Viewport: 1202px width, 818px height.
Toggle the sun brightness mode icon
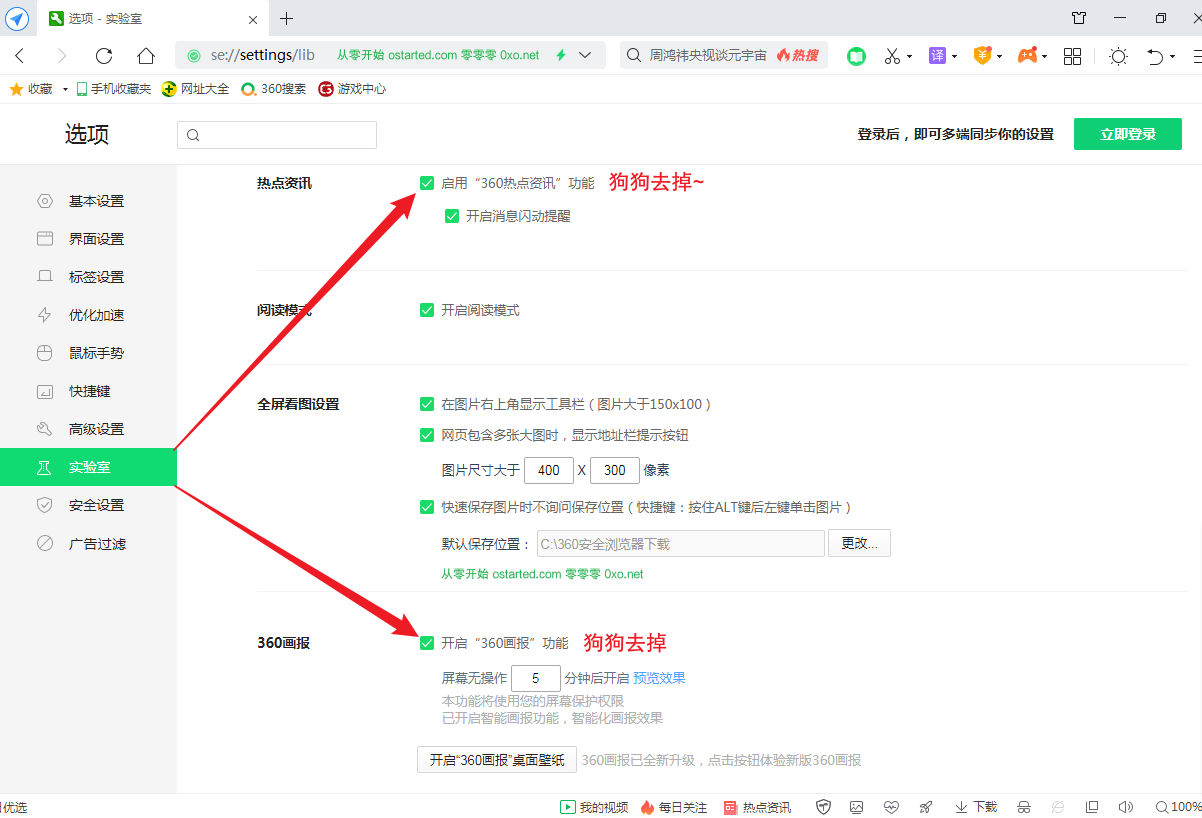pyautogui.click(x=1118, y=56)
